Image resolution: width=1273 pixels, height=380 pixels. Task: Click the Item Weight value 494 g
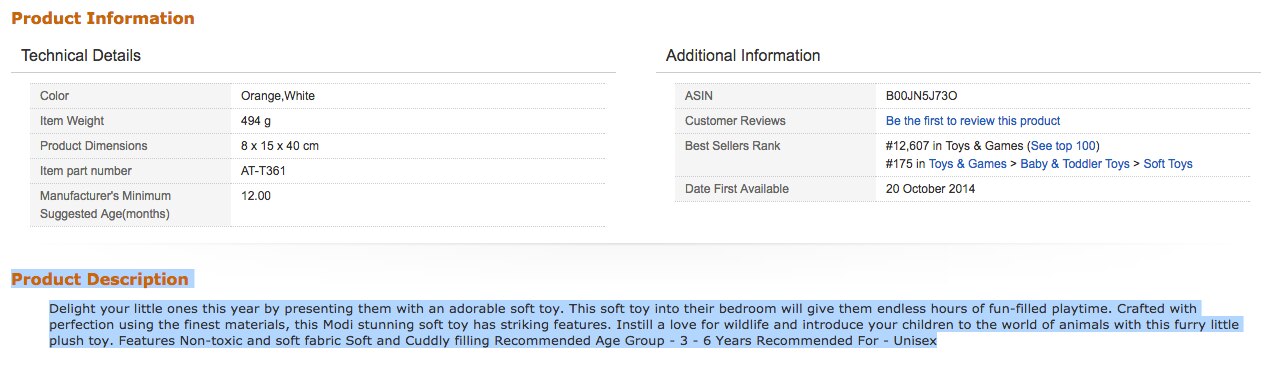point(256,121)
